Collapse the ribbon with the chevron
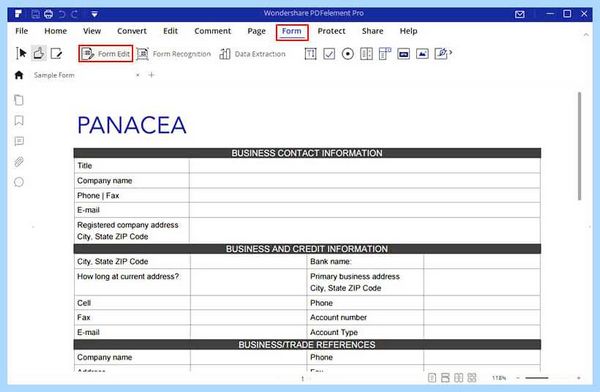Screen dimensions: 600x392 click(x=586, y=34)
